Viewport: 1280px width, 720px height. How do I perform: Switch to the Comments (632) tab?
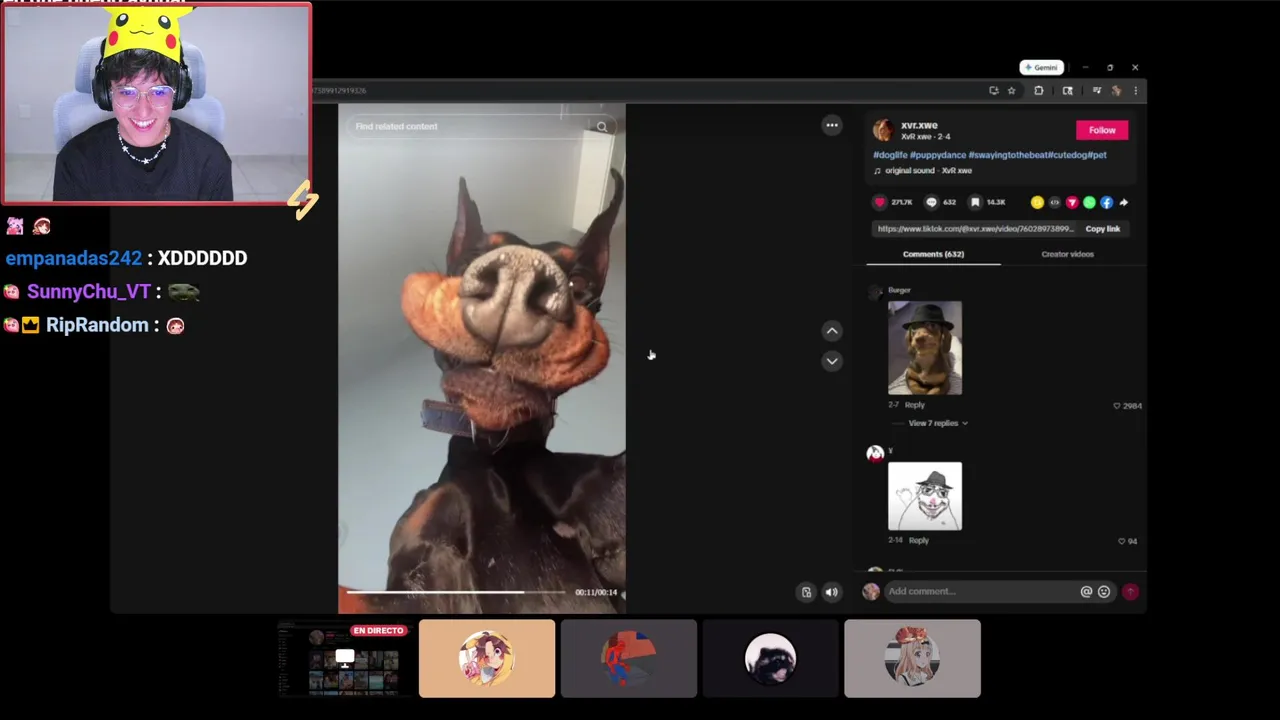pos(933,254)
